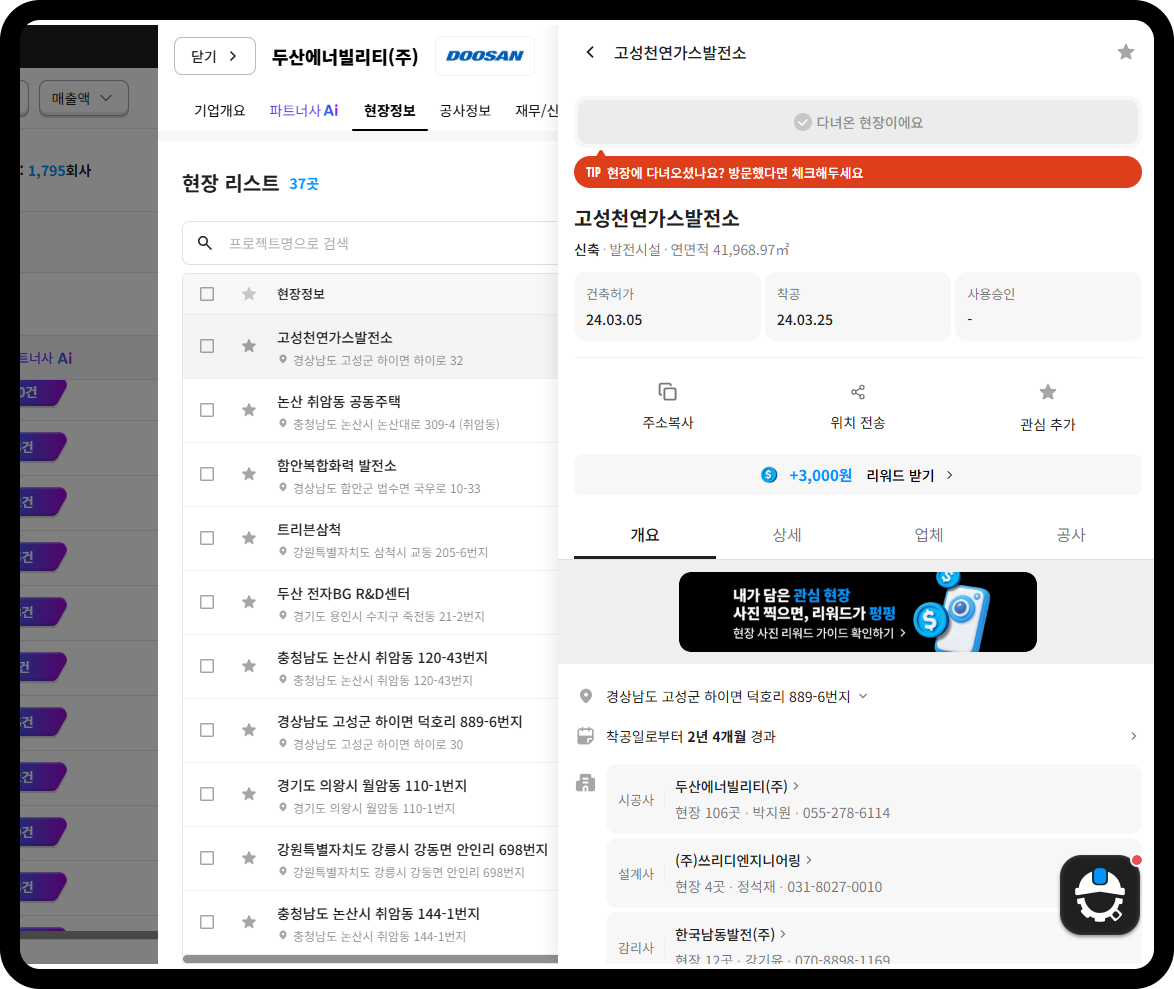The width and height of the screenshot is (1174, 989).
Task: Open 두산에너빌리티(주) contractor link
Action: (x=737, y=786)
